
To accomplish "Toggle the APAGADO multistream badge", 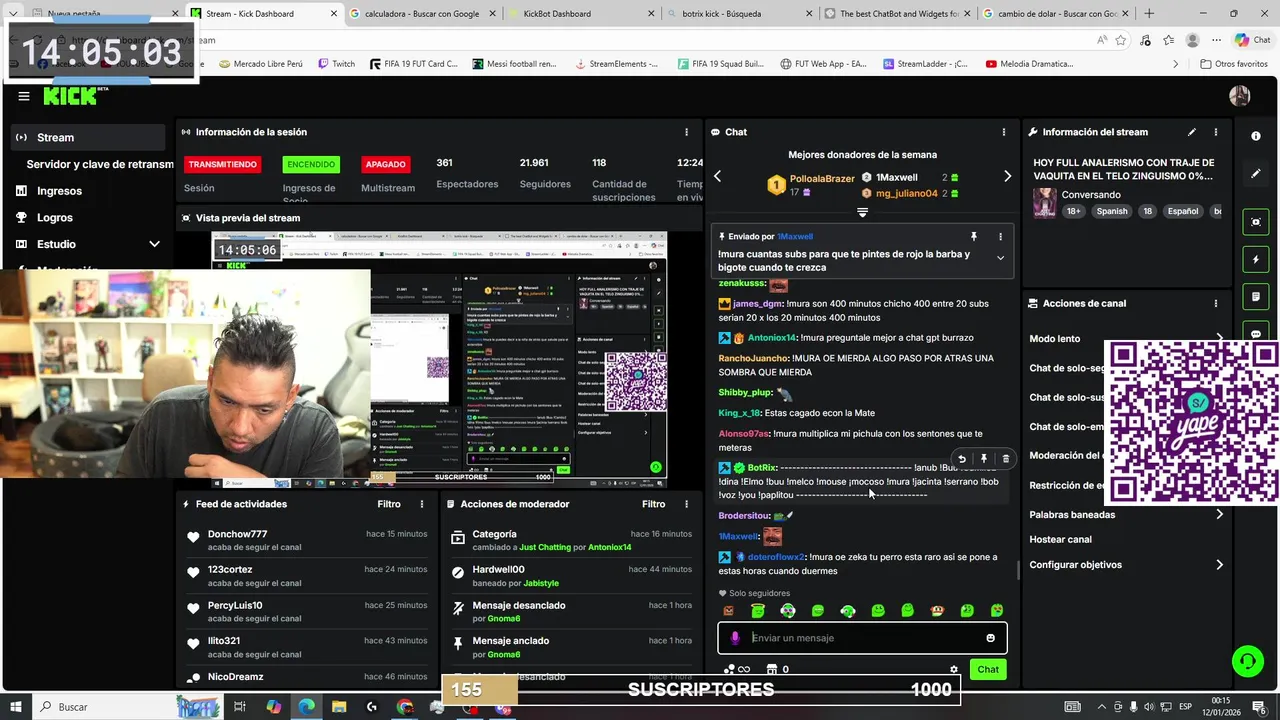I will [385, 164].
